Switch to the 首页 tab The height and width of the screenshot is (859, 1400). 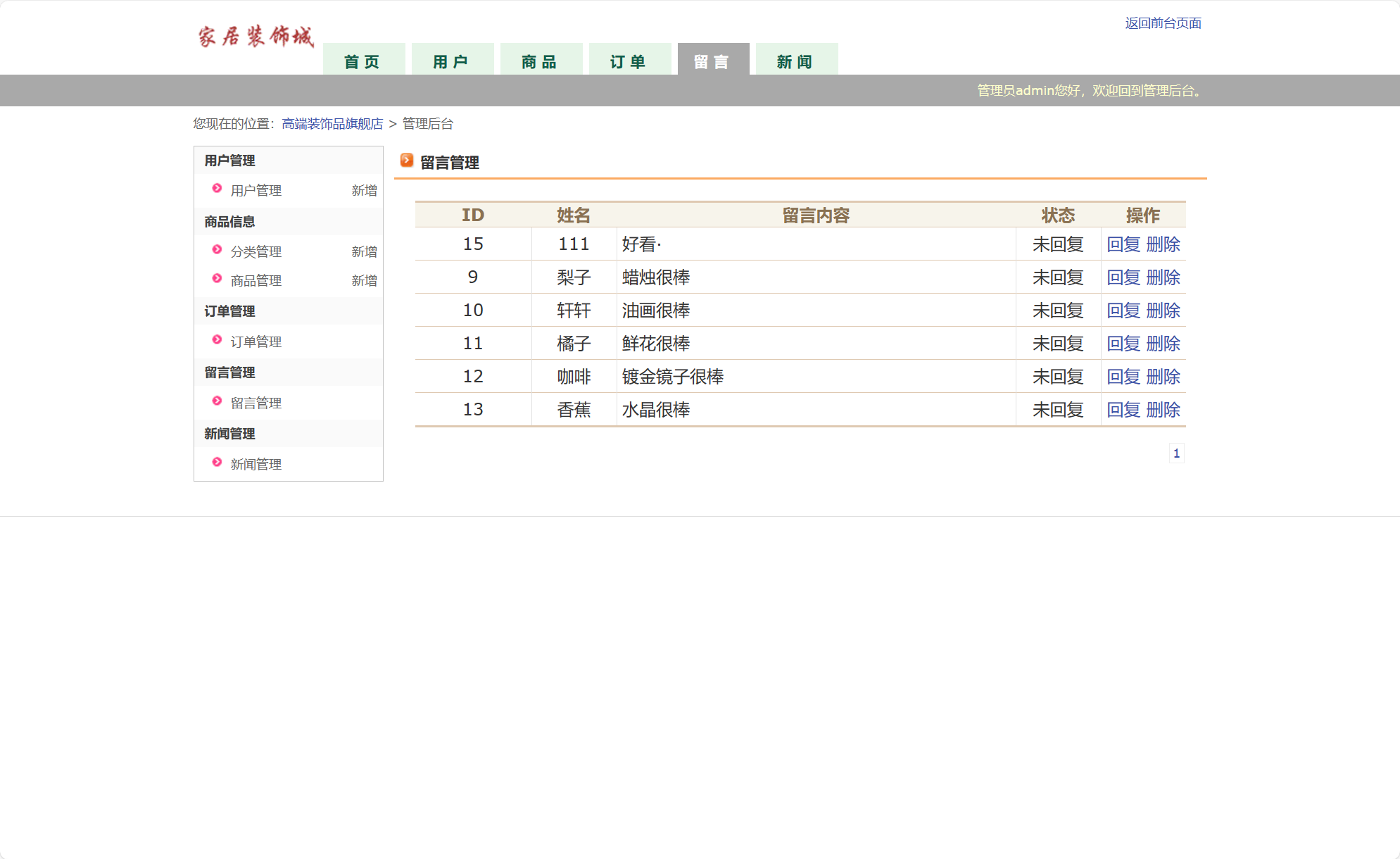[363, 61]
